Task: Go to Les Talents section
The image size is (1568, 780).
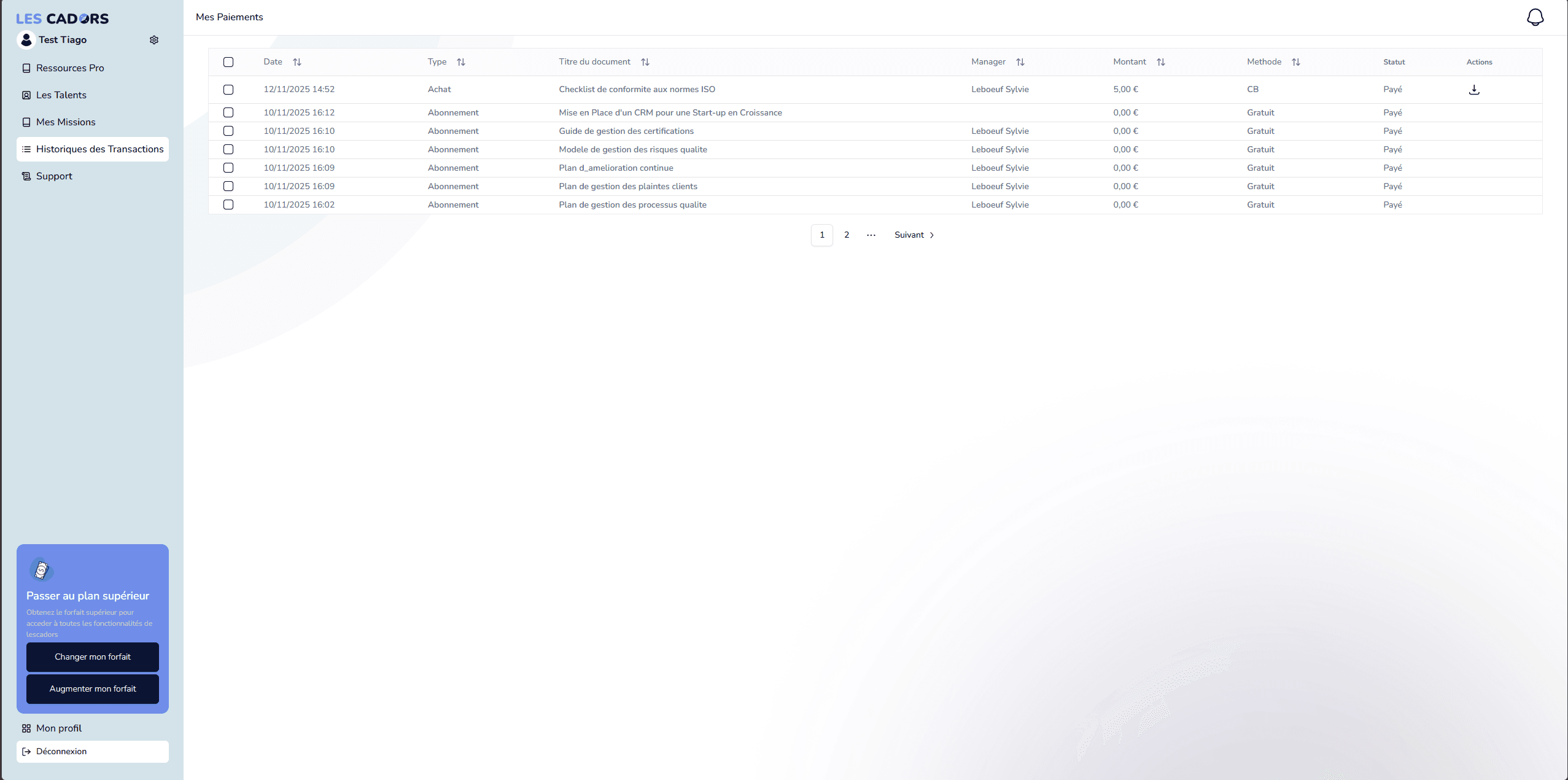Action: point(93,95)
